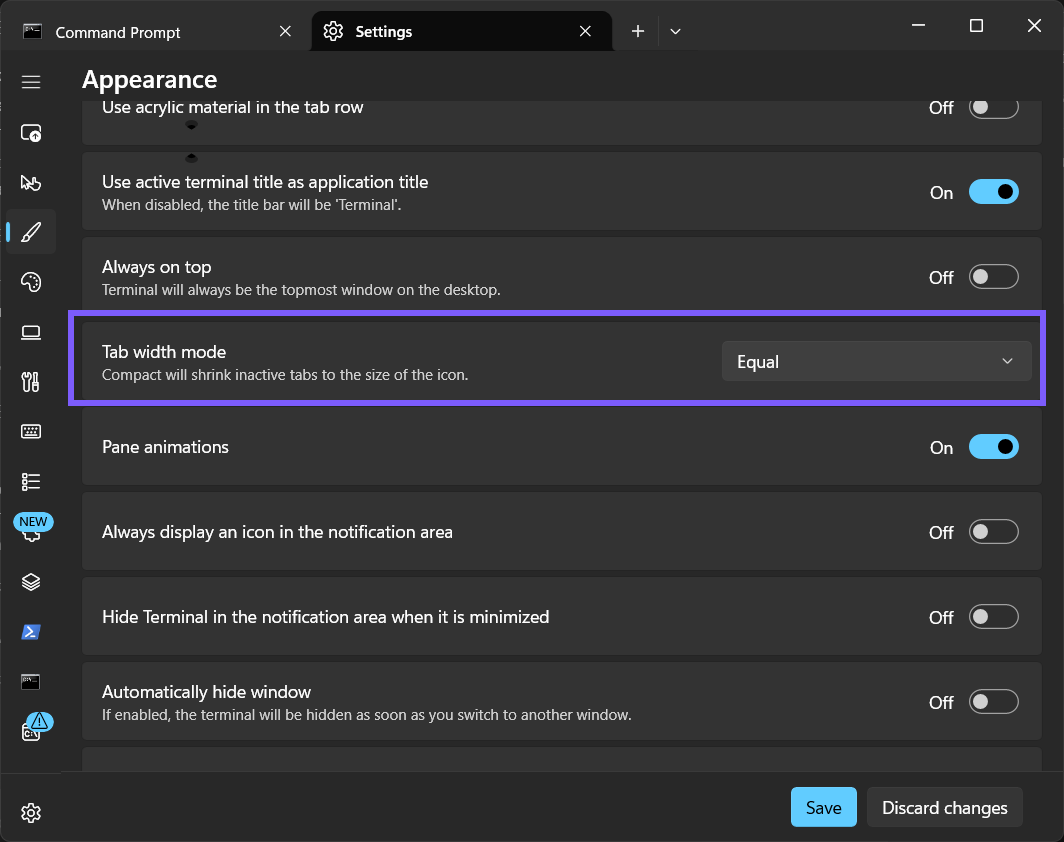
Task: Click the 'Always on top' label
Action: pos(156,267)
